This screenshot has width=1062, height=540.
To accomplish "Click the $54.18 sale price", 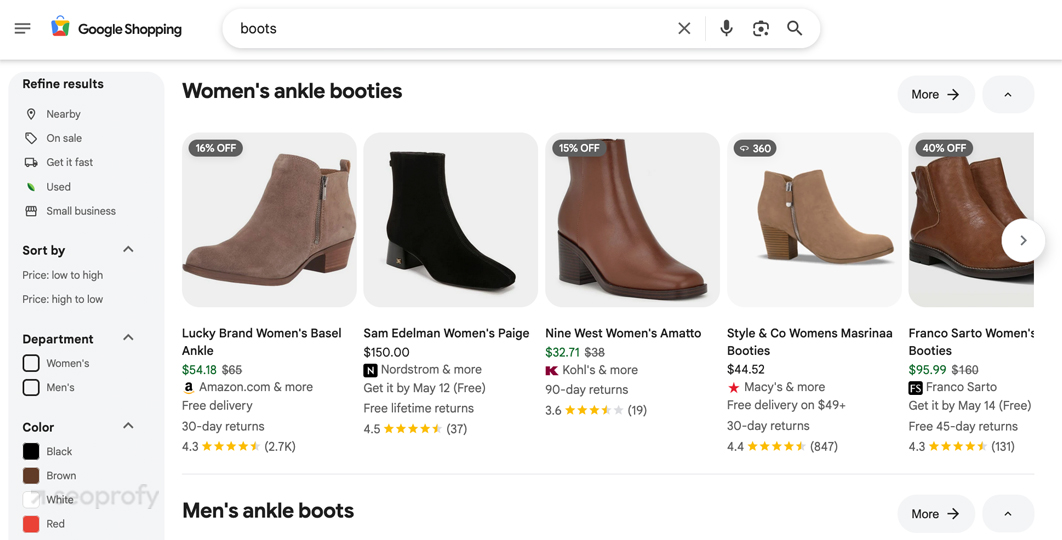I will pyautogui.click(x=199, y=370).
